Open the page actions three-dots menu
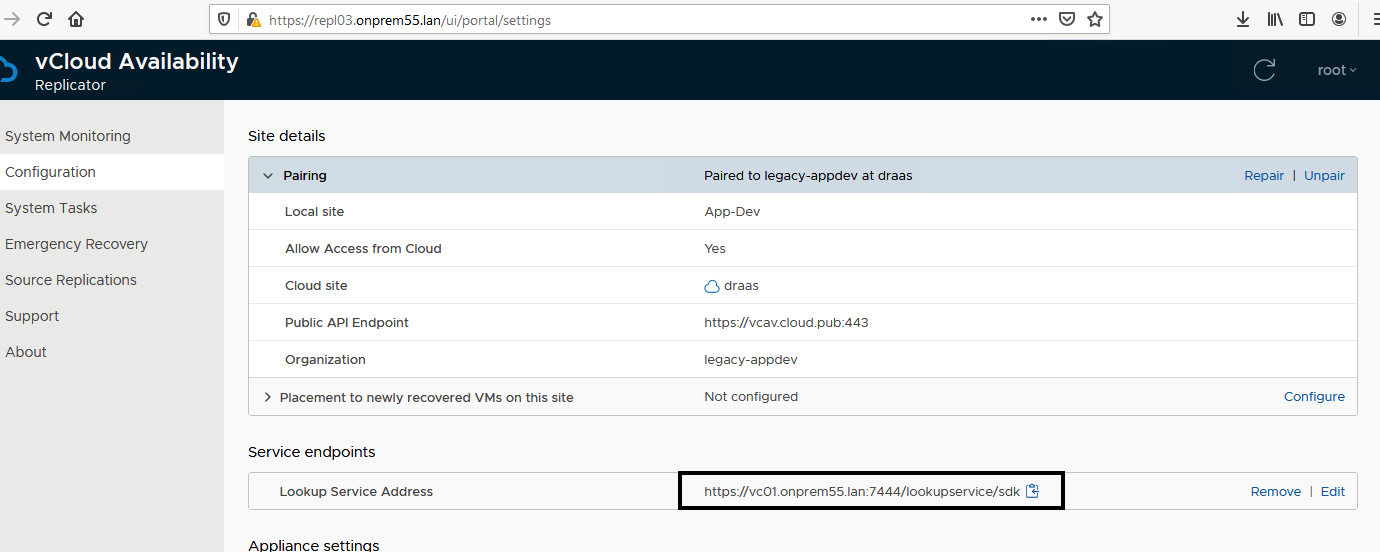The image size is (1380, 552). (1039, 19)
